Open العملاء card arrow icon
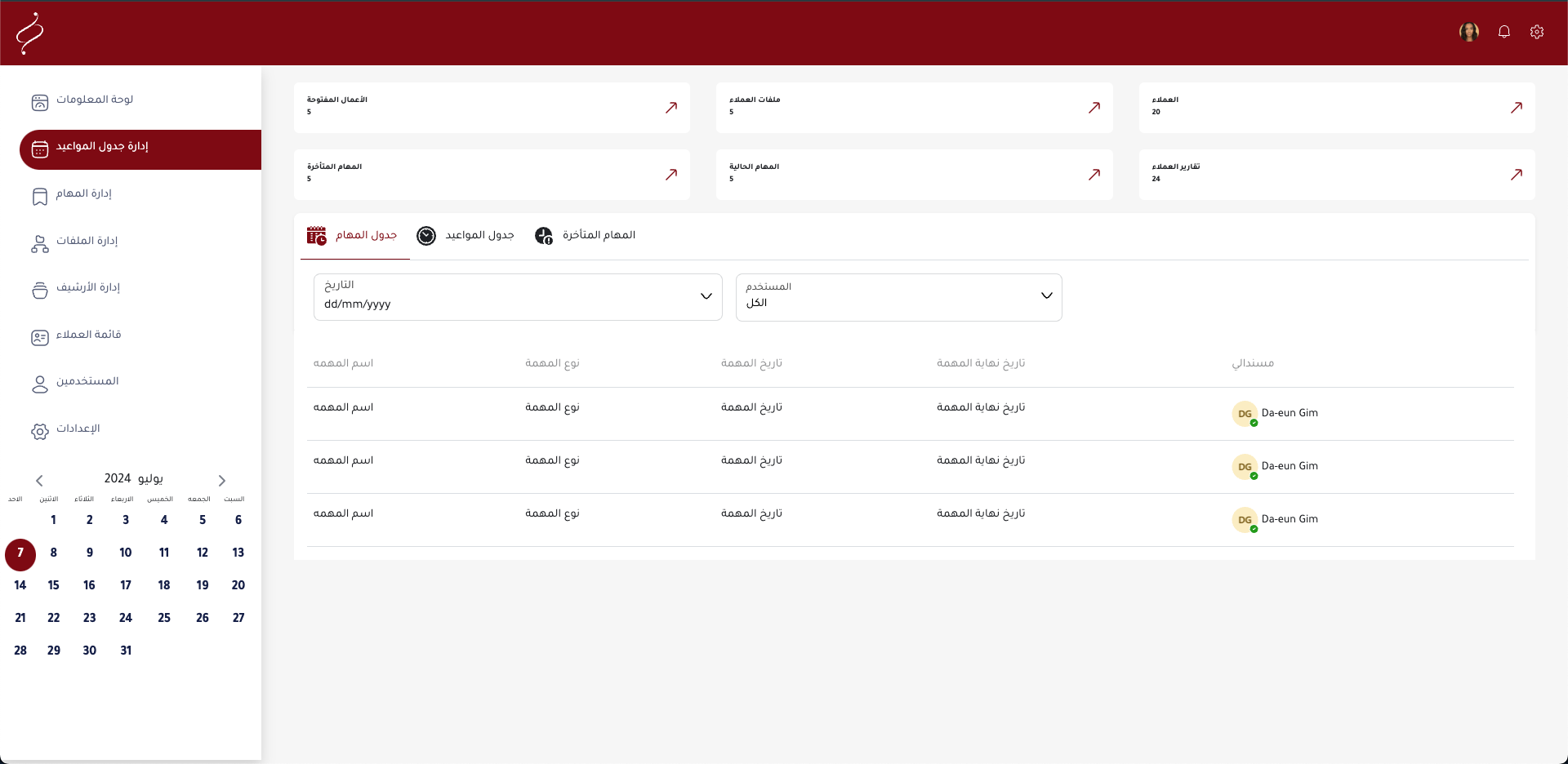This screenshot has width=1568, height=764. coord(1516,108)
